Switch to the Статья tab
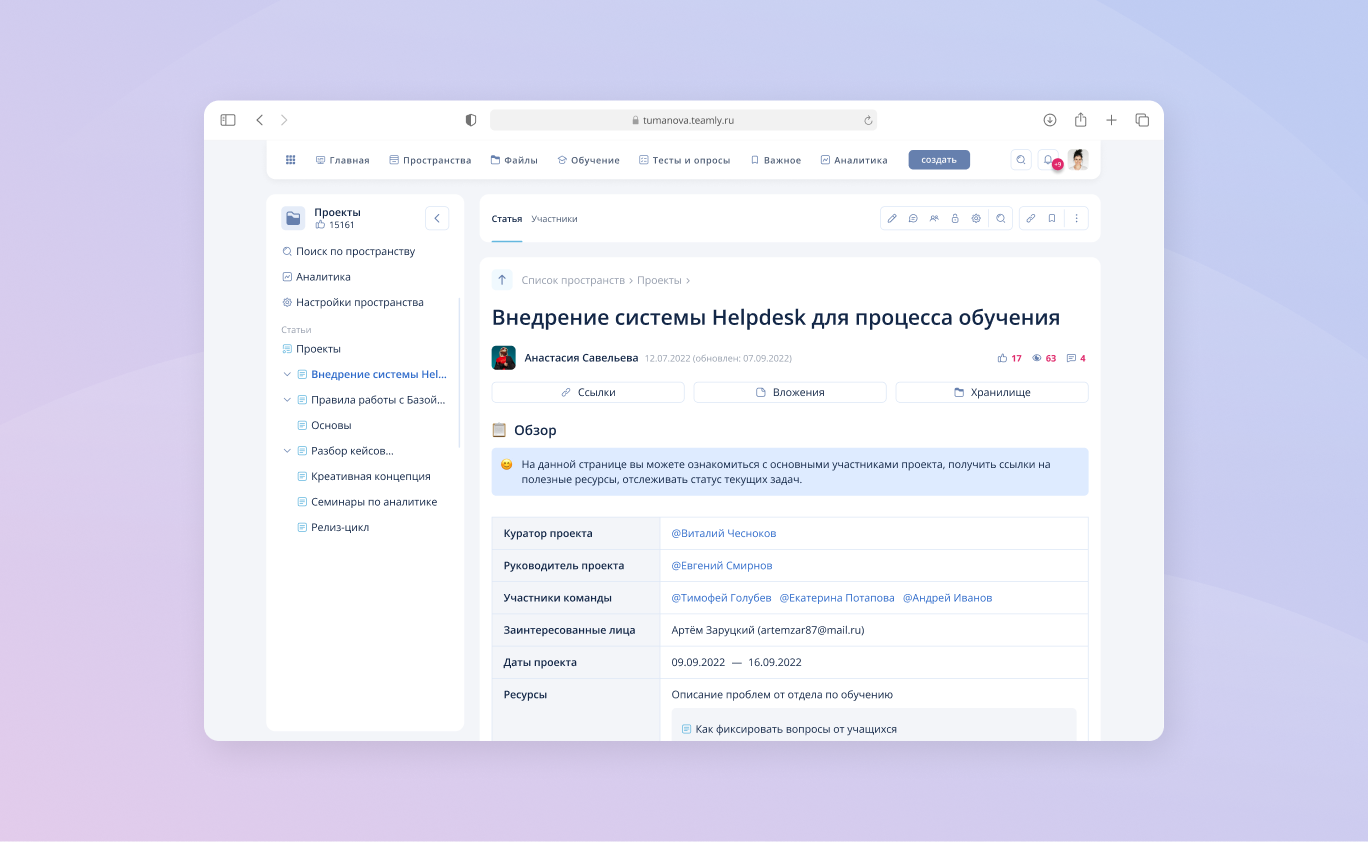The width and height of the screenshot is (1368, 842). (507, 219)
